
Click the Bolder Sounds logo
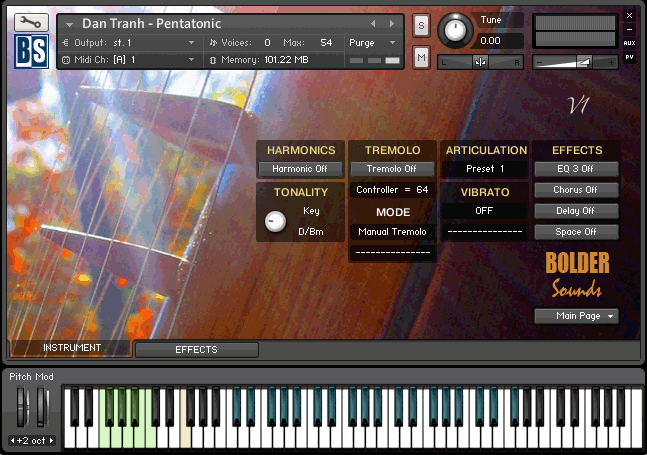point(577,275)
